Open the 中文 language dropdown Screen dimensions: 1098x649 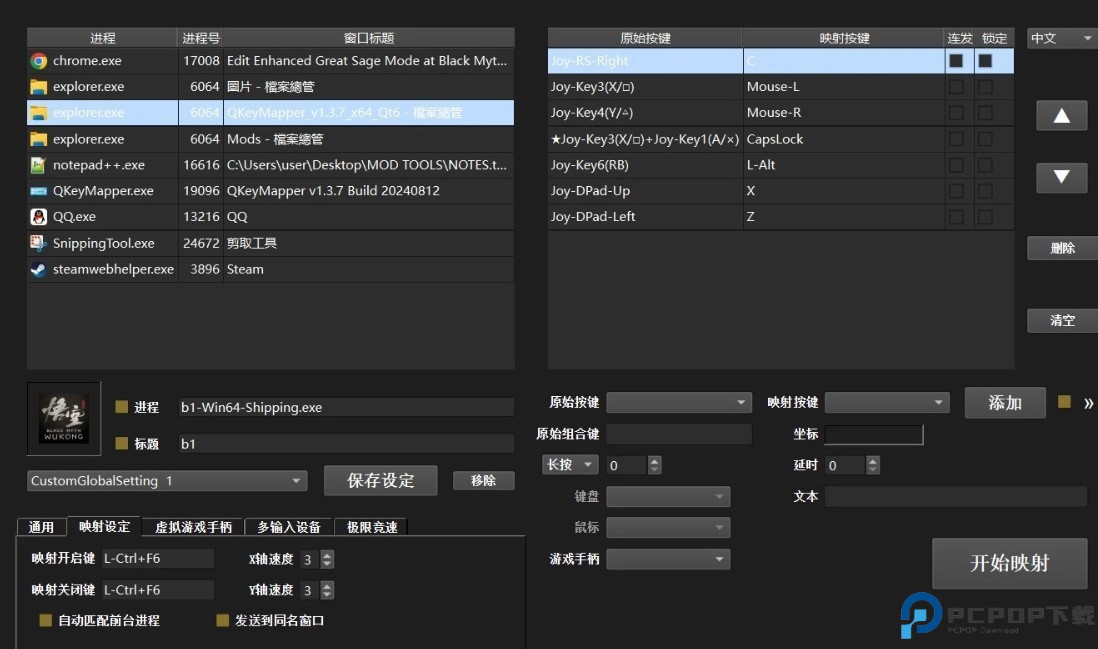1062,39
